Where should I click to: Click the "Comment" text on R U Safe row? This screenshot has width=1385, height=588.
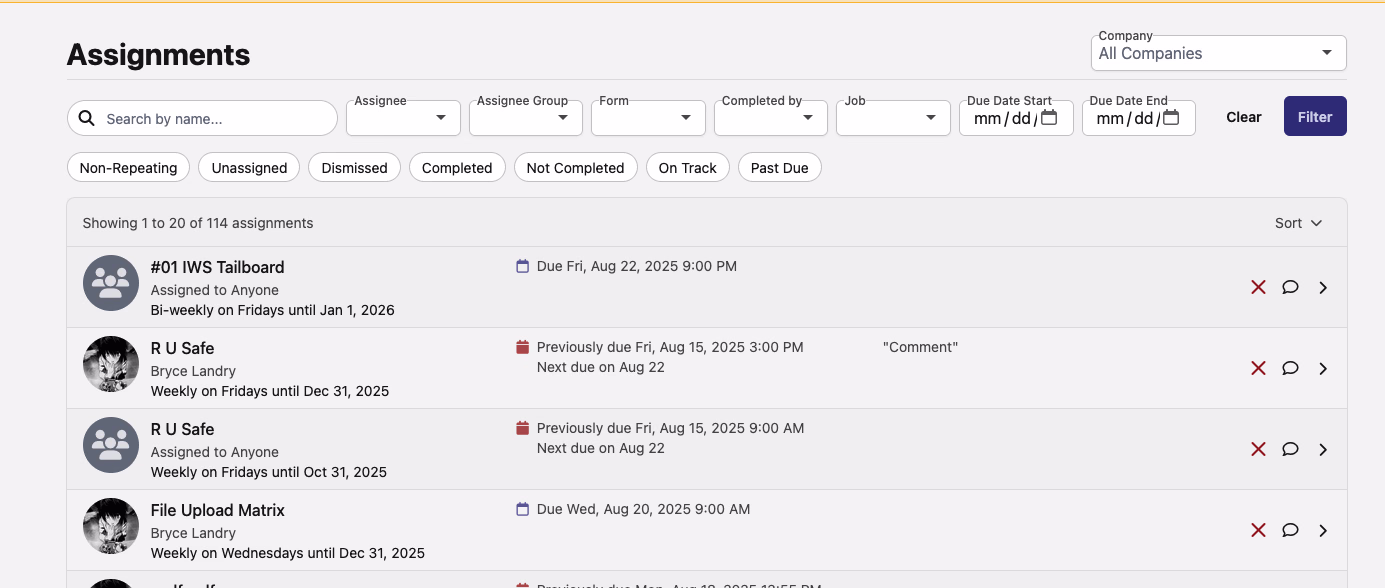tap(920, 347)
